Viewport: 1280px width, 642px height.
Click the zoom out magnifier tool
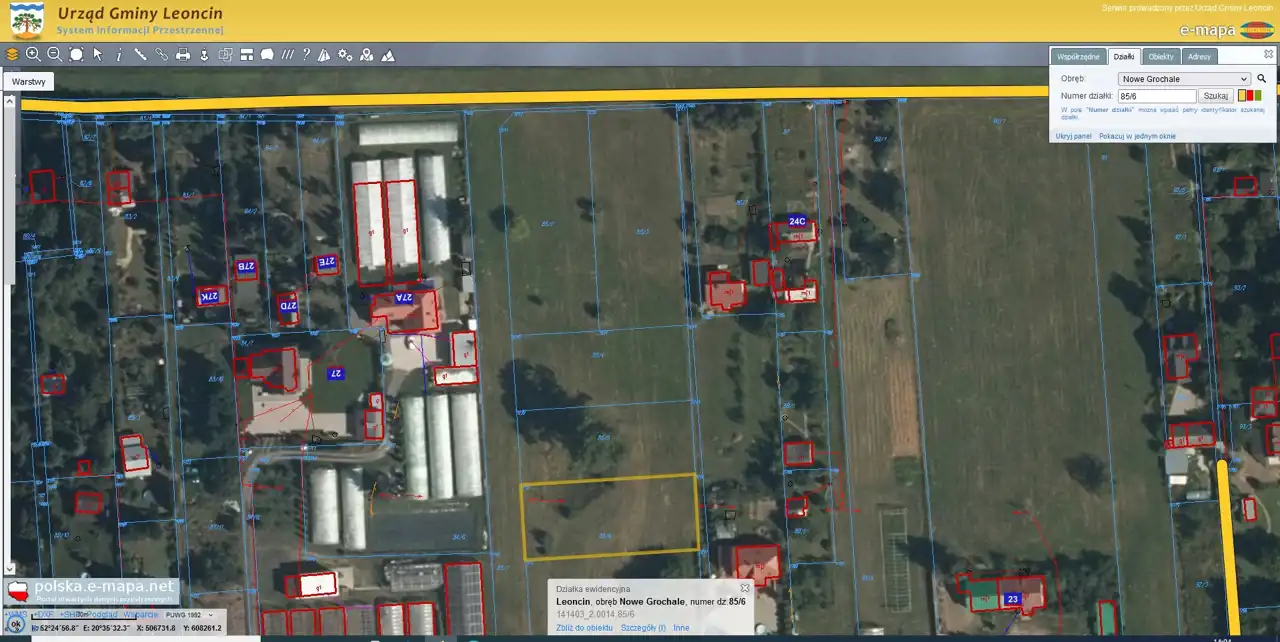point(54,55)
